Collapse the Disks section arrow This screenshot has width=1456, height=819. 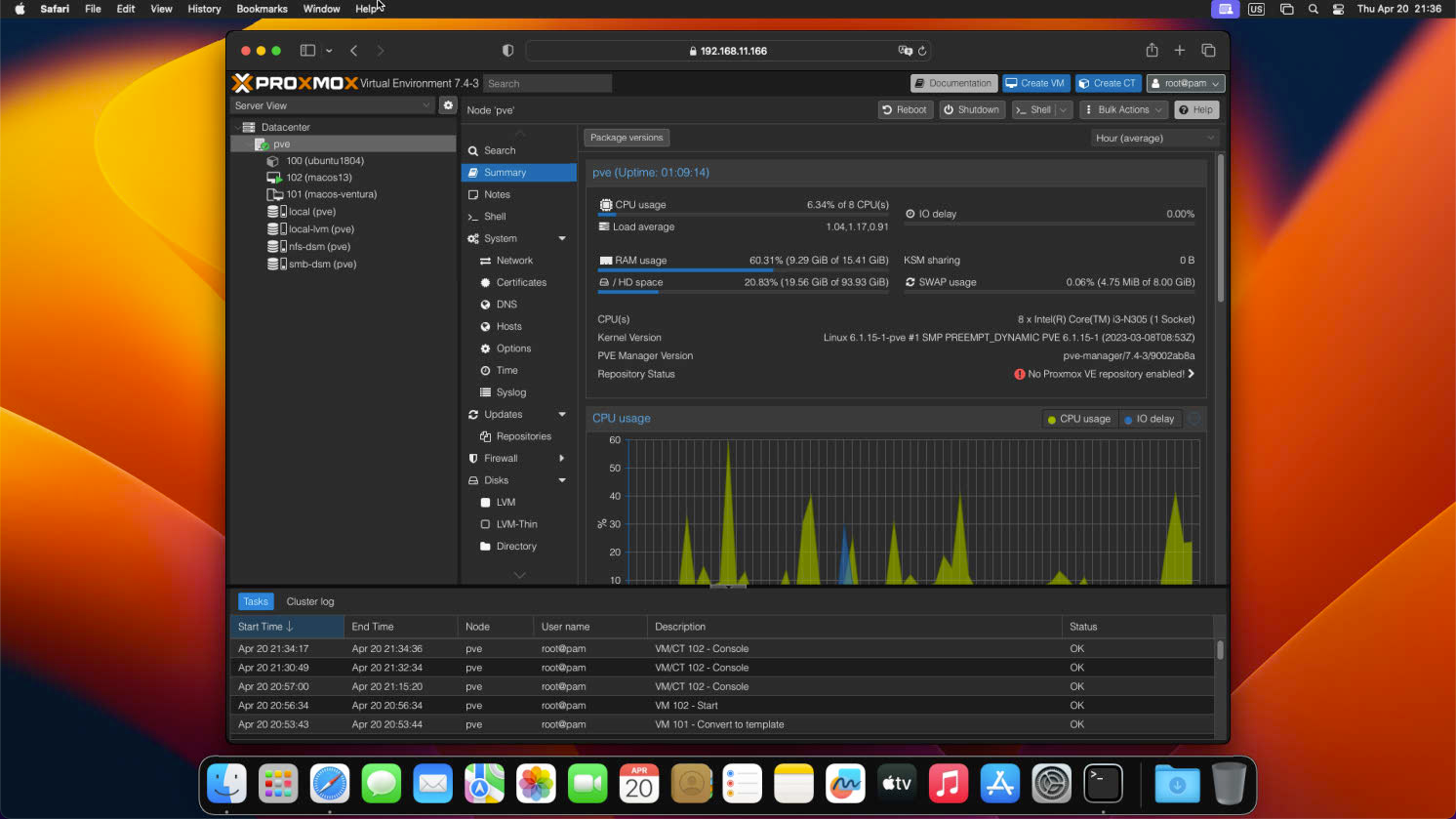[x=562, y=480]
